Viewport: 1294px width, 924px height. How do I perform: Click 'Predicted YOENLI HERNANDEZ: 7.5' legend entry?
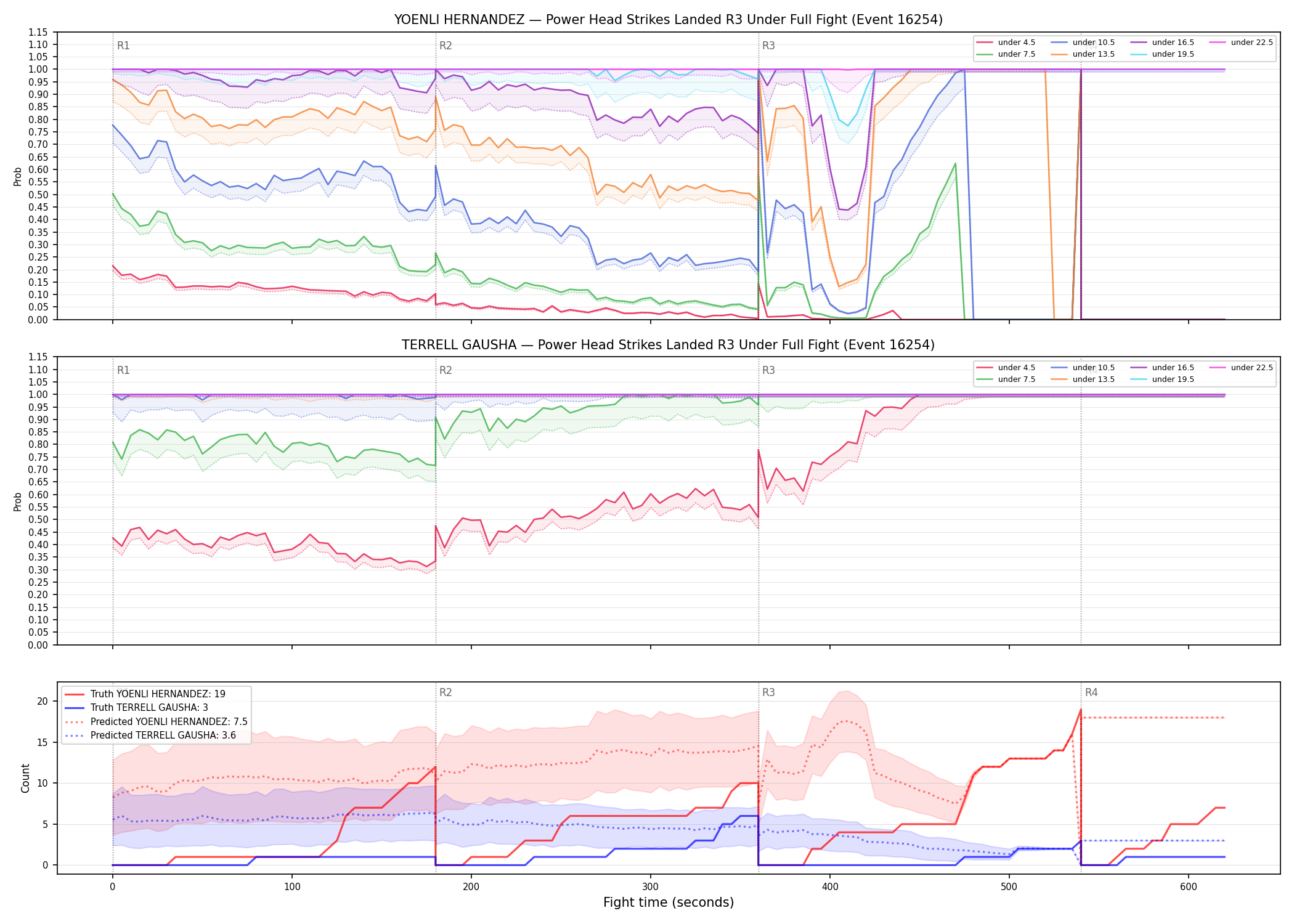point(156,721)
